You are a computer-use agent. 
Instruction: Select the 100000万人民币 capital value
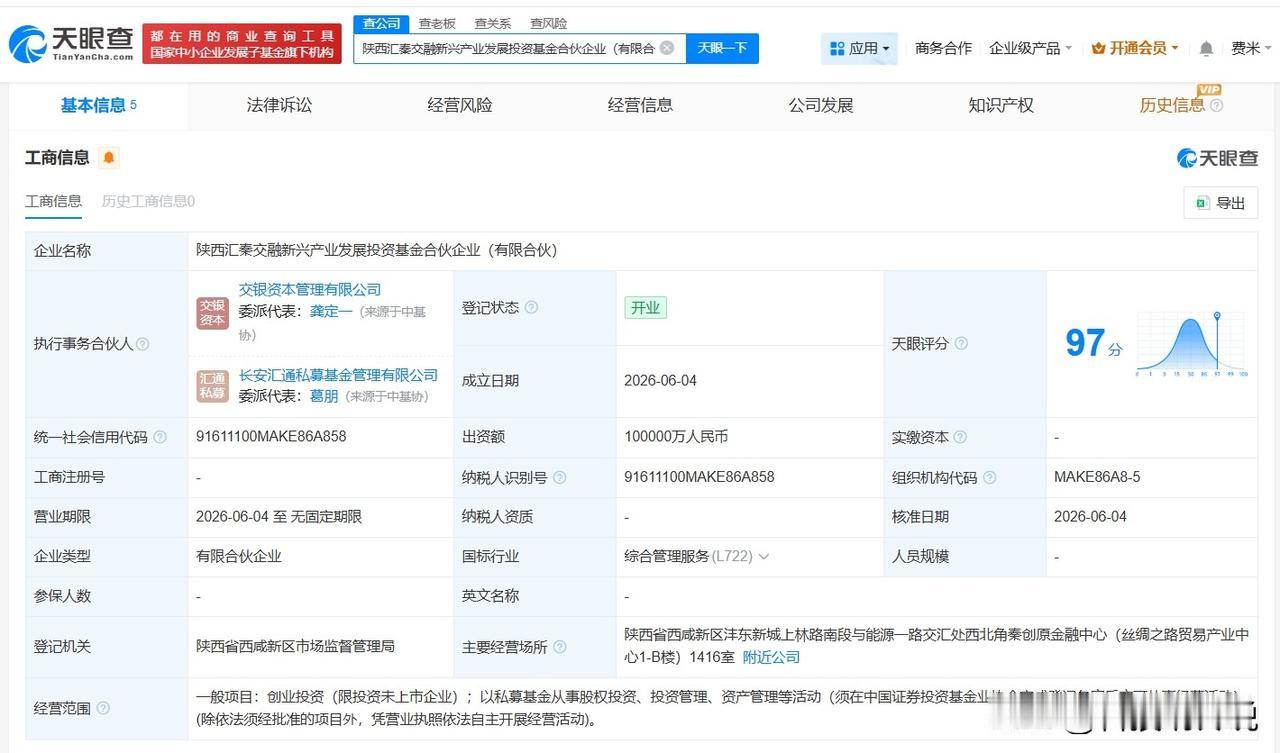point(676,437)
